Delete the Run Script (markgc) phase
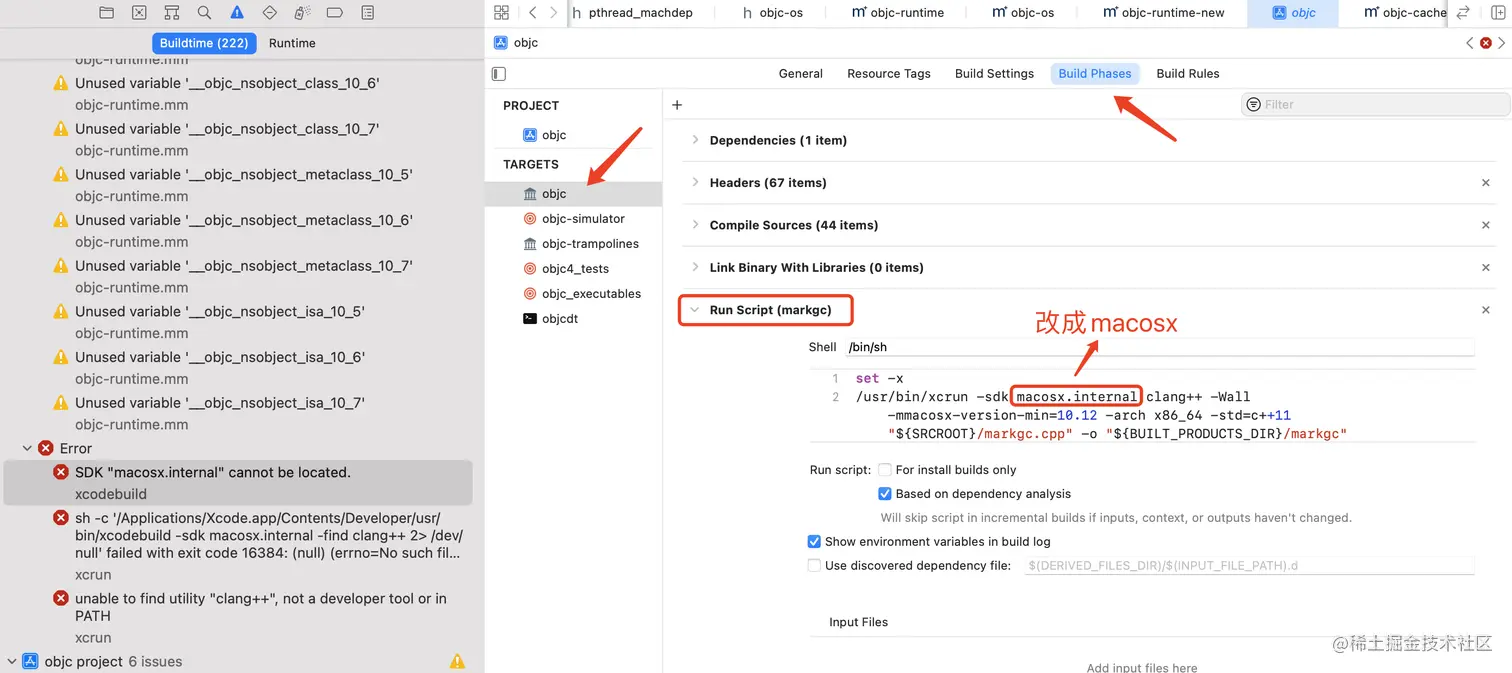The image size is (1512, 673). 1486,310
